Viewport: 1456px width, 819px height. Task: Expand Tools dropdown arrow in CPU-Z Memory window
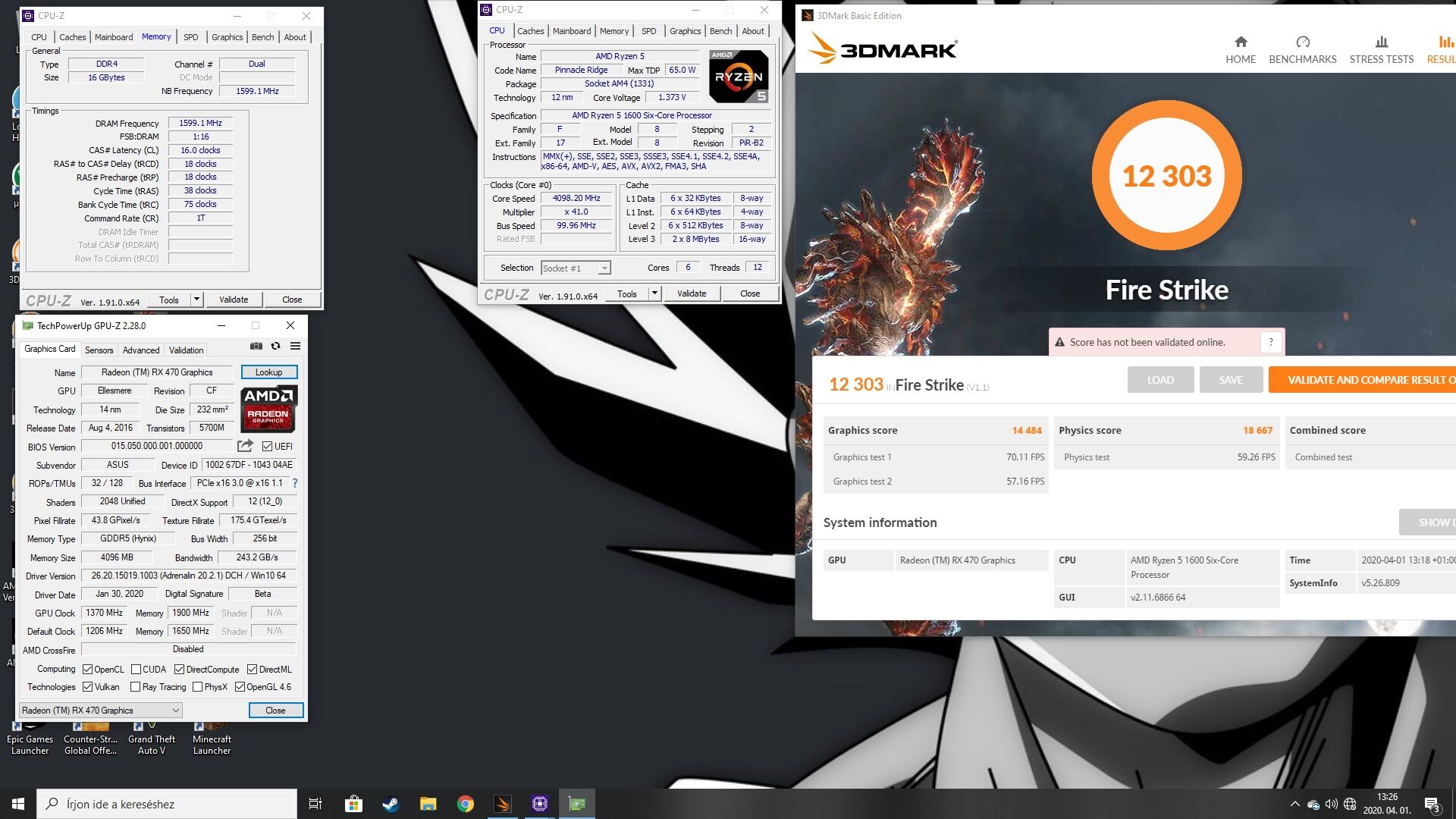[x=196, y=300]
